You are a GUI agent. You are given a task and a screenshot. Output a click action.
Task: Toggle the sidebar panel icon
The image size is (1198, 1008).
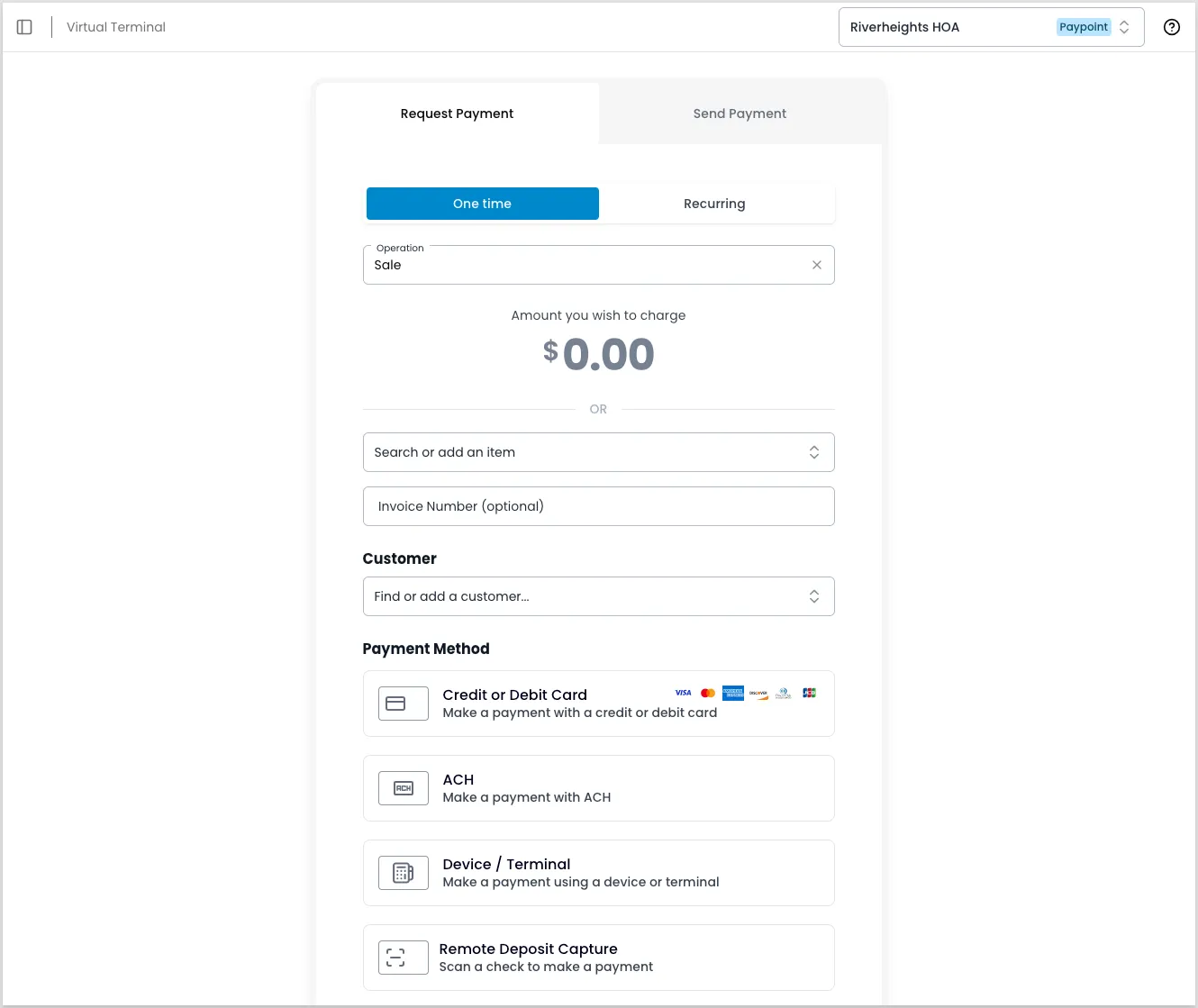[x=25, y=27]
